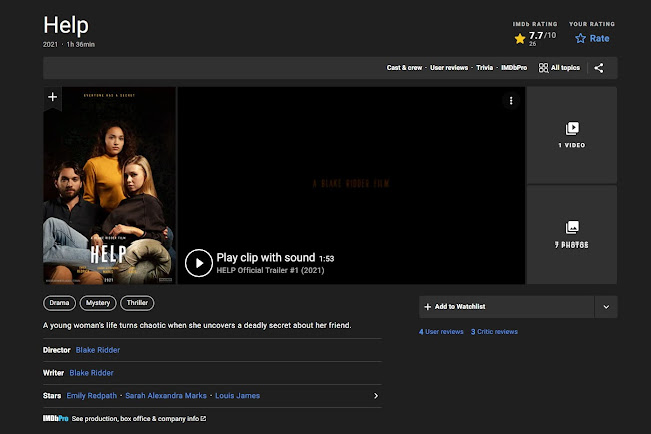This screenshot has height=434, width=651.
Task: Click the Help movie poster thumbnail
Action: [110, 185]
